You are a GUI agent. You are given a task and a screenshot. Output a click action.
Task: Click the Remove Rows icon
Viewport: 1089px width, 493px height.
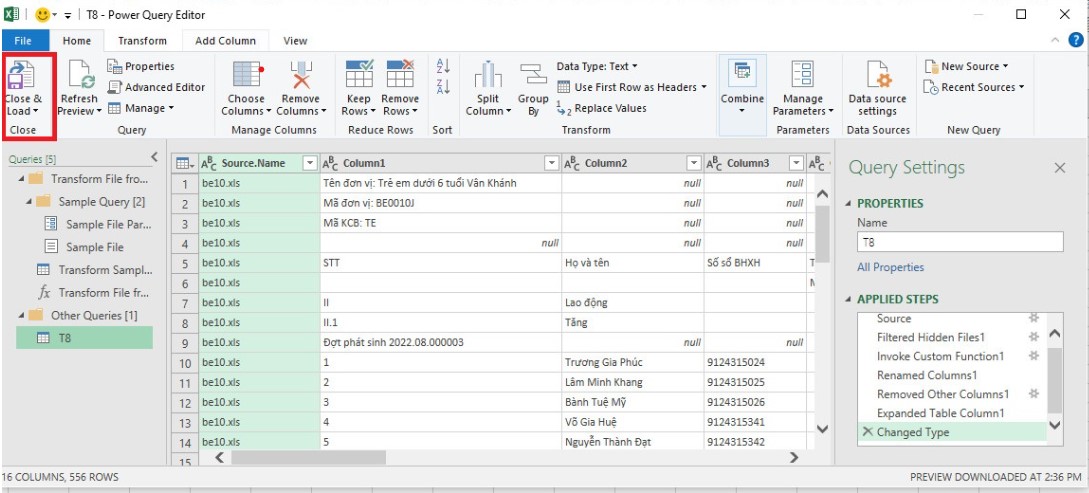pyautogui.click(x=400, y=74)
